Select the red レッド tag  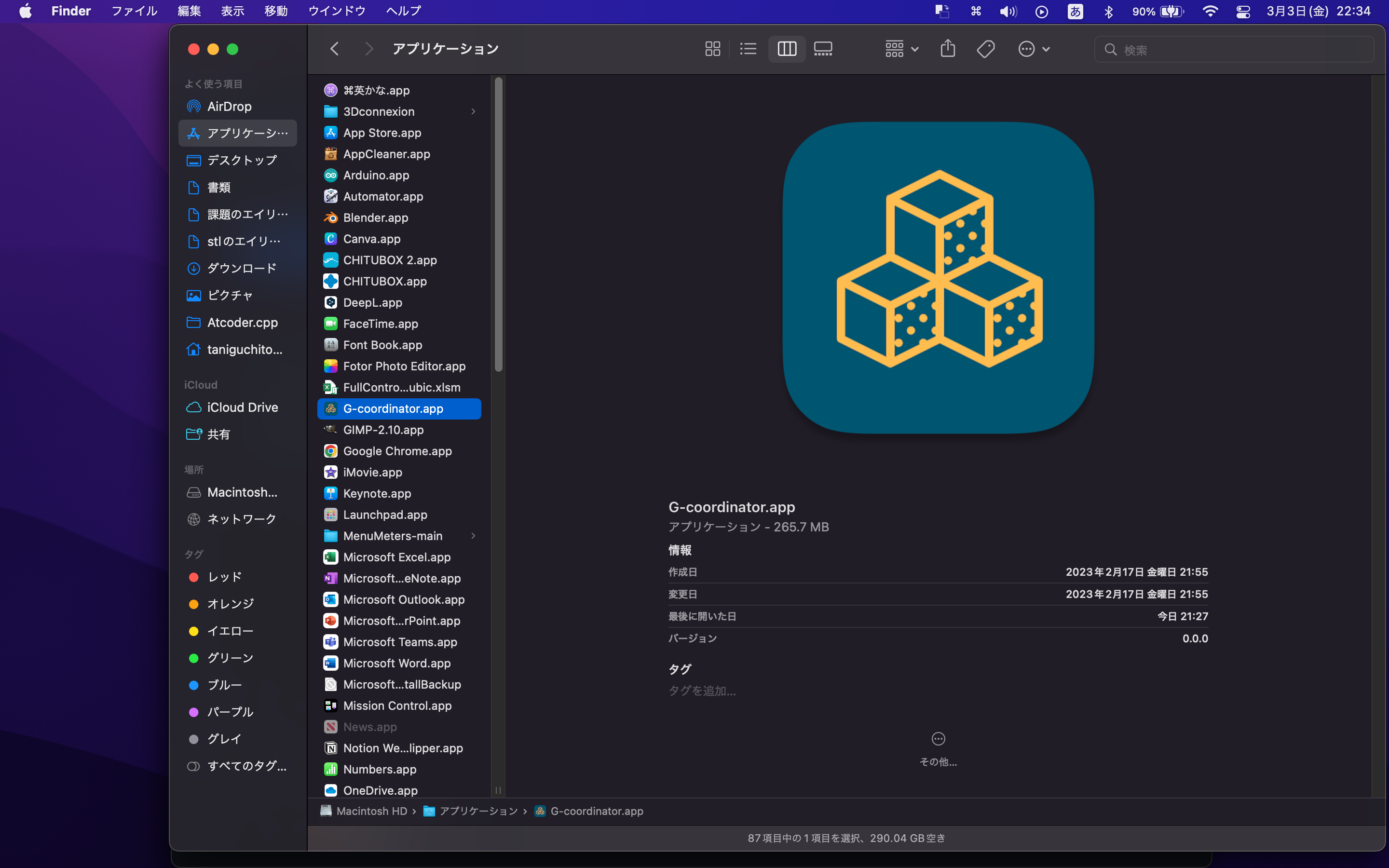pos(224,577)
